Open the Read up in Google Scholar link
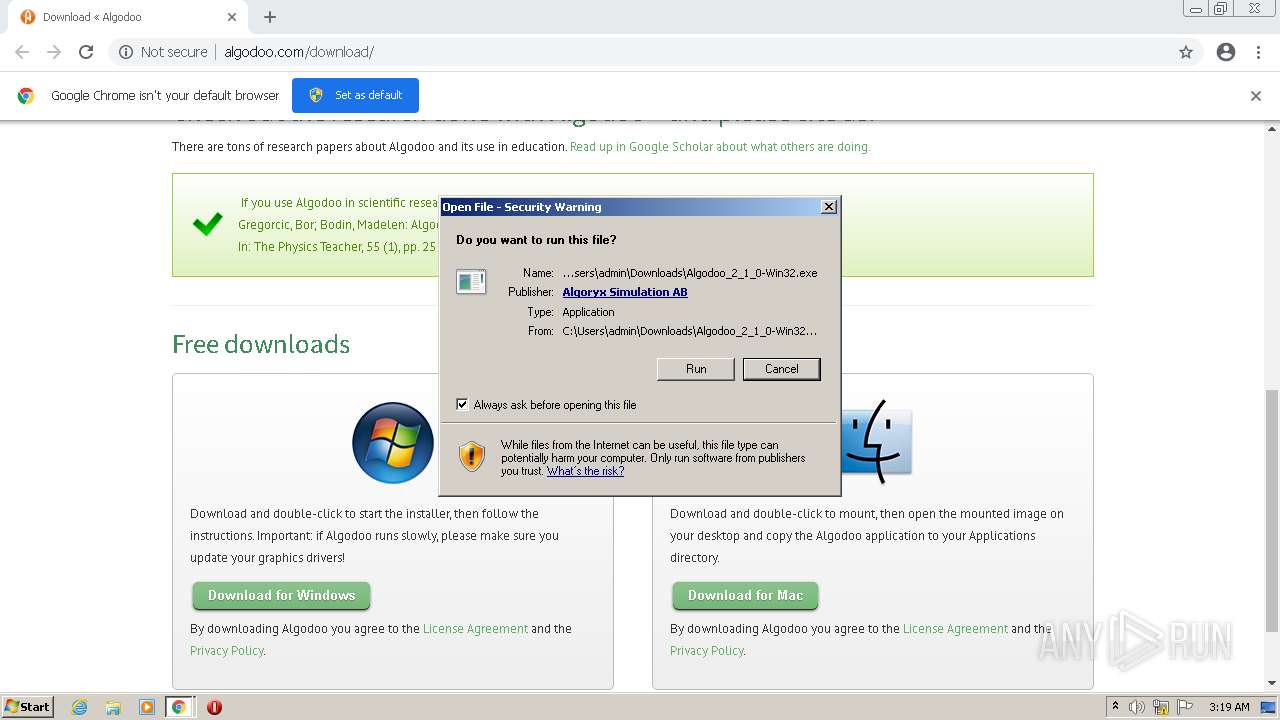1280x720 pixels. [x=720, y=147]
